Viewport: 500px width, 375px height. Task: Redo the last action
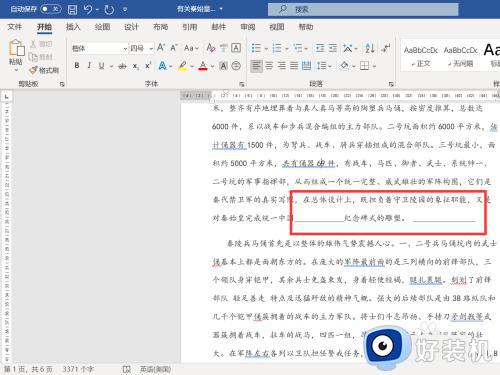point(109,9)
